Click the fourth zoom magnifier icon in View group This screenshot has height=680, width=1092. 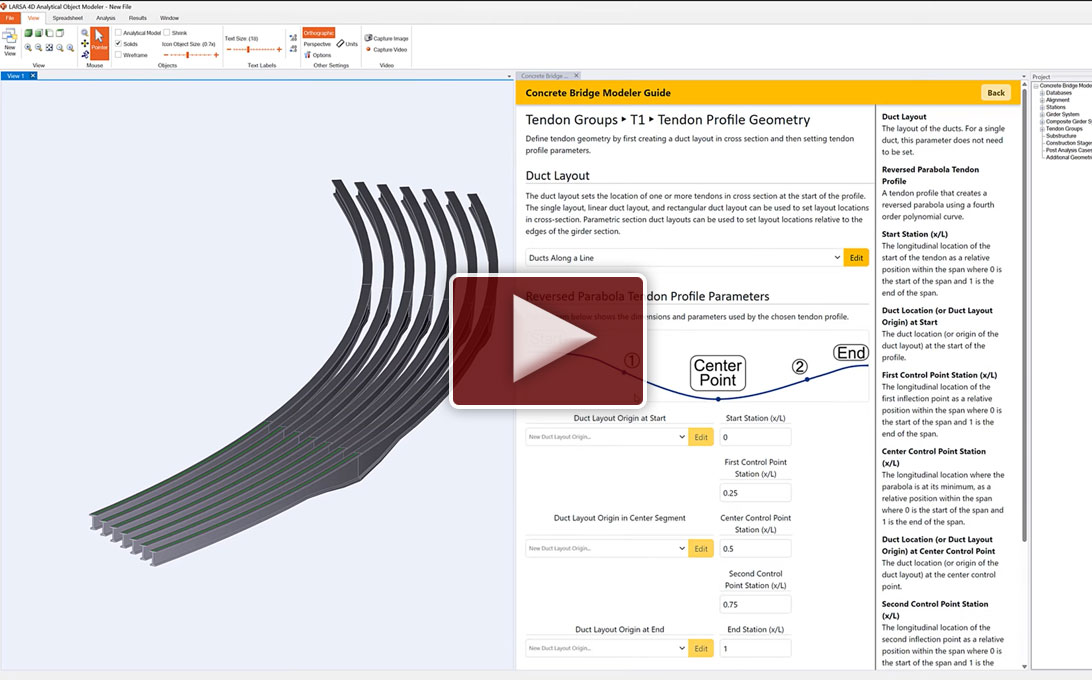click(60, 47)
